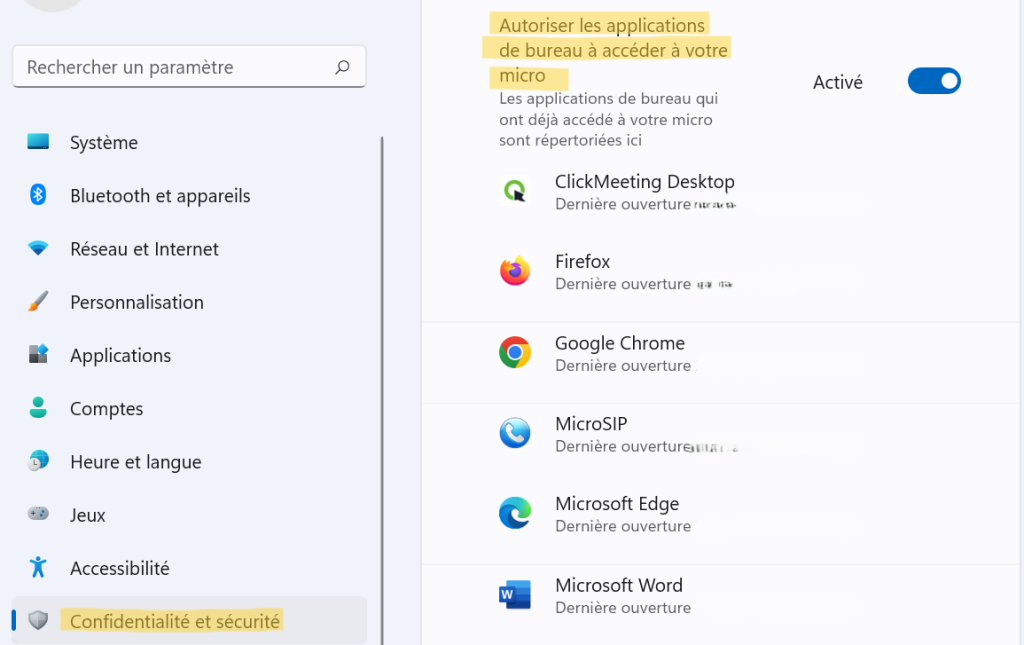Click the Comptes person icon
The image size is (1024, 645).
(38, 407)
